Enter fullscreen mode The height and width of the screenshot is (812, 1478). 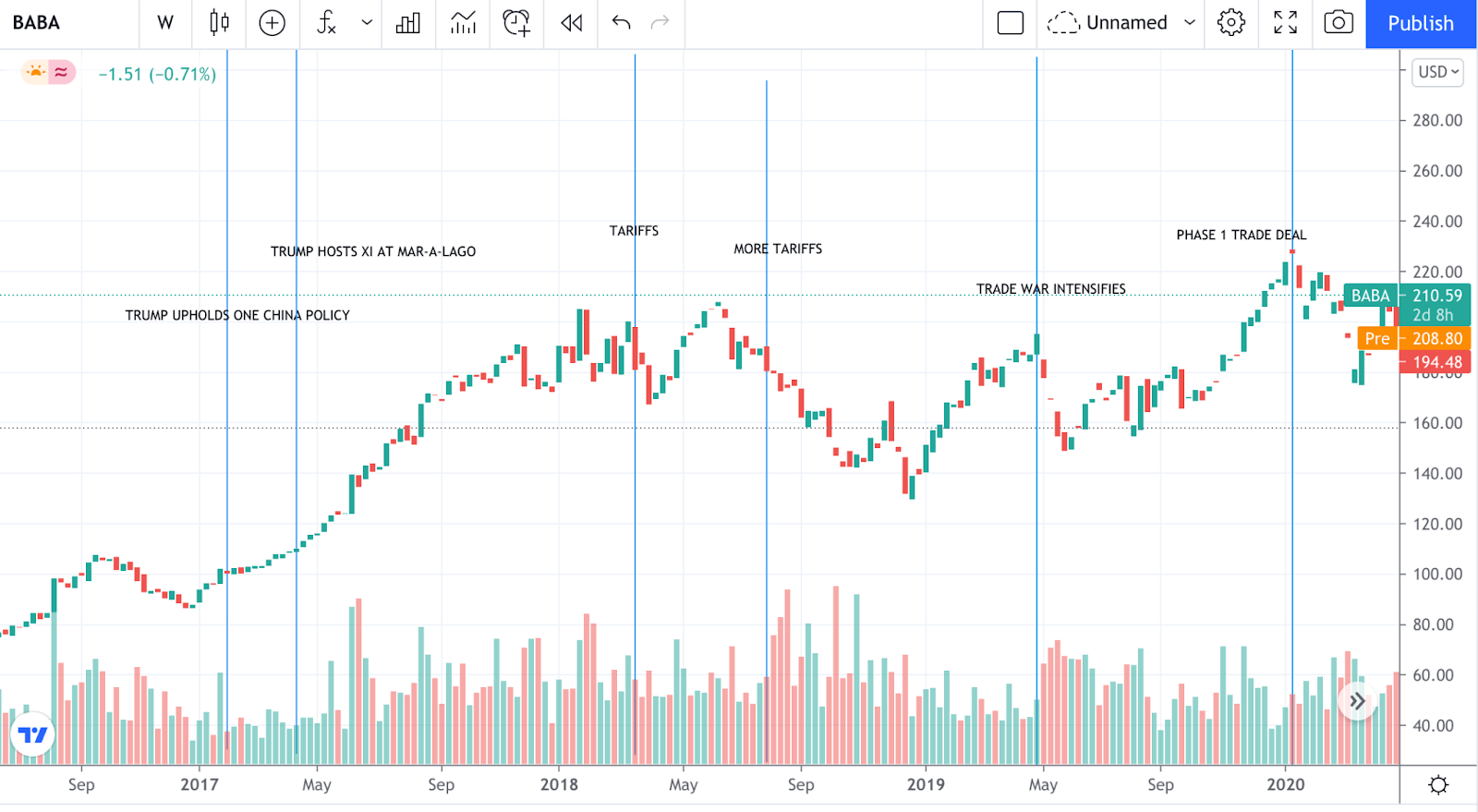click(x=1285, y=23)
